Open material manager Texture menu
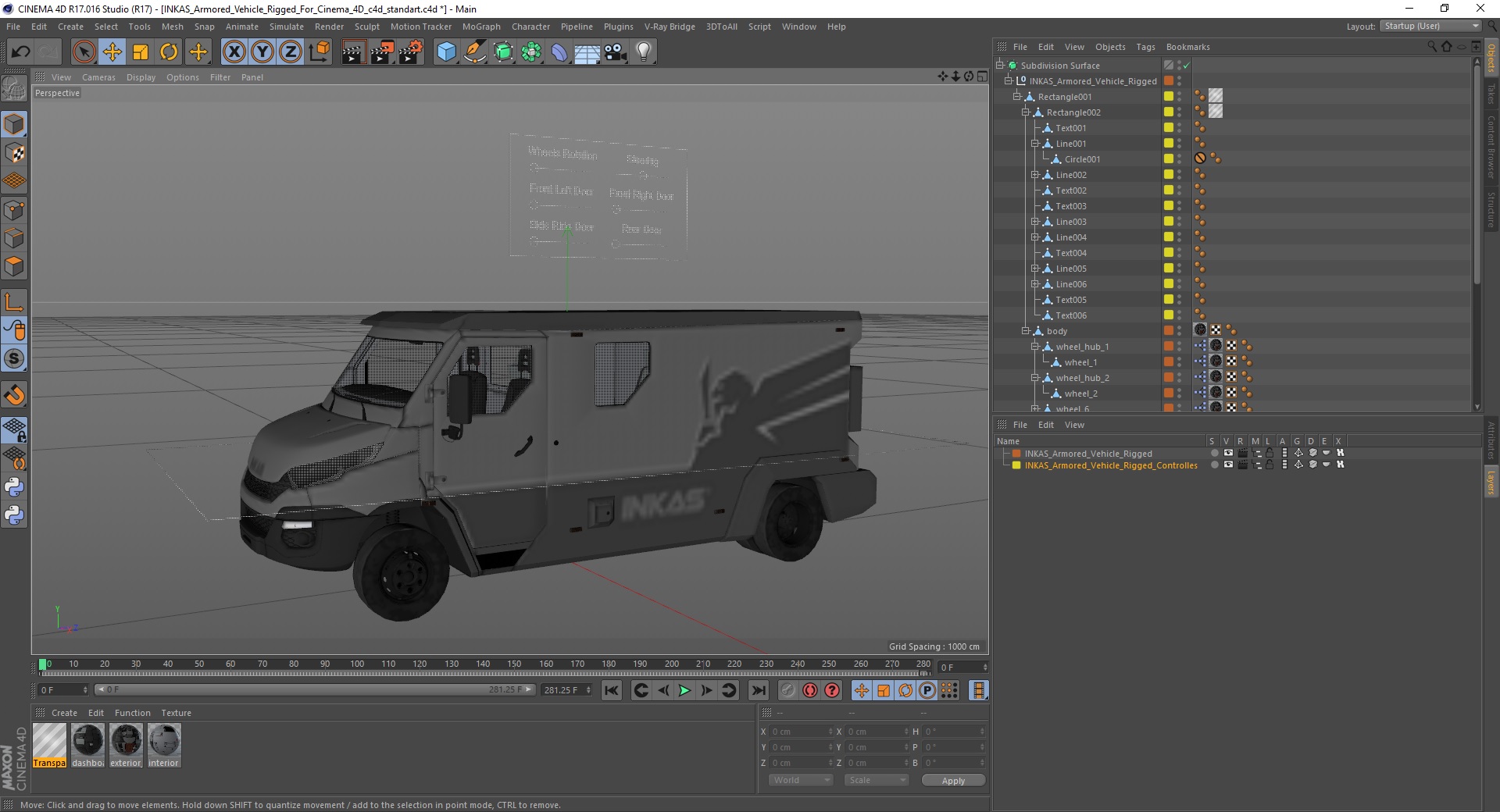Viewport: 1500px width, 812px height. 176,713
